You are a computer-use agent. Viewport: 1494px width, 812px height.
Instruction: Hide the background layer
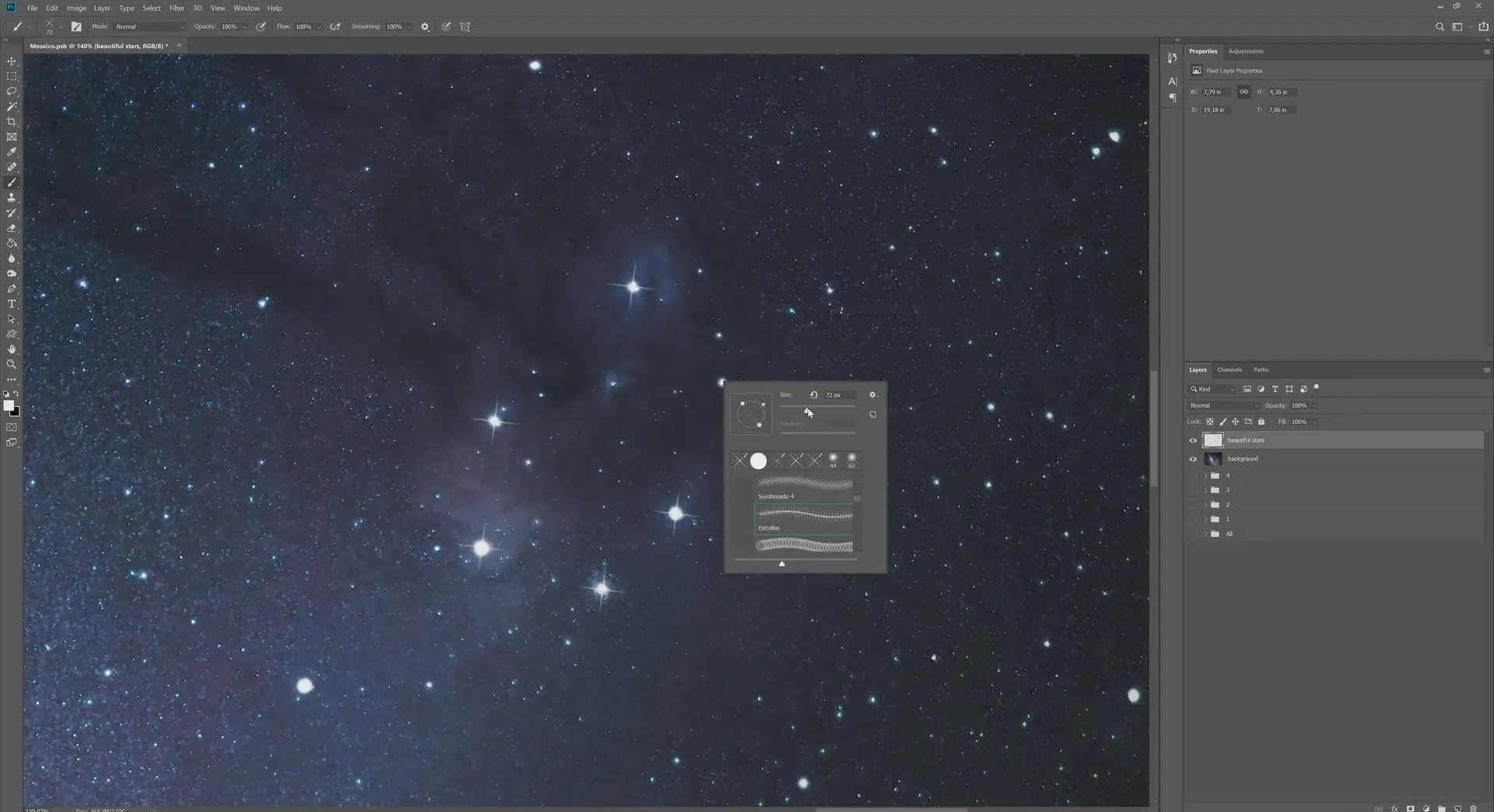pos(1193,459)
